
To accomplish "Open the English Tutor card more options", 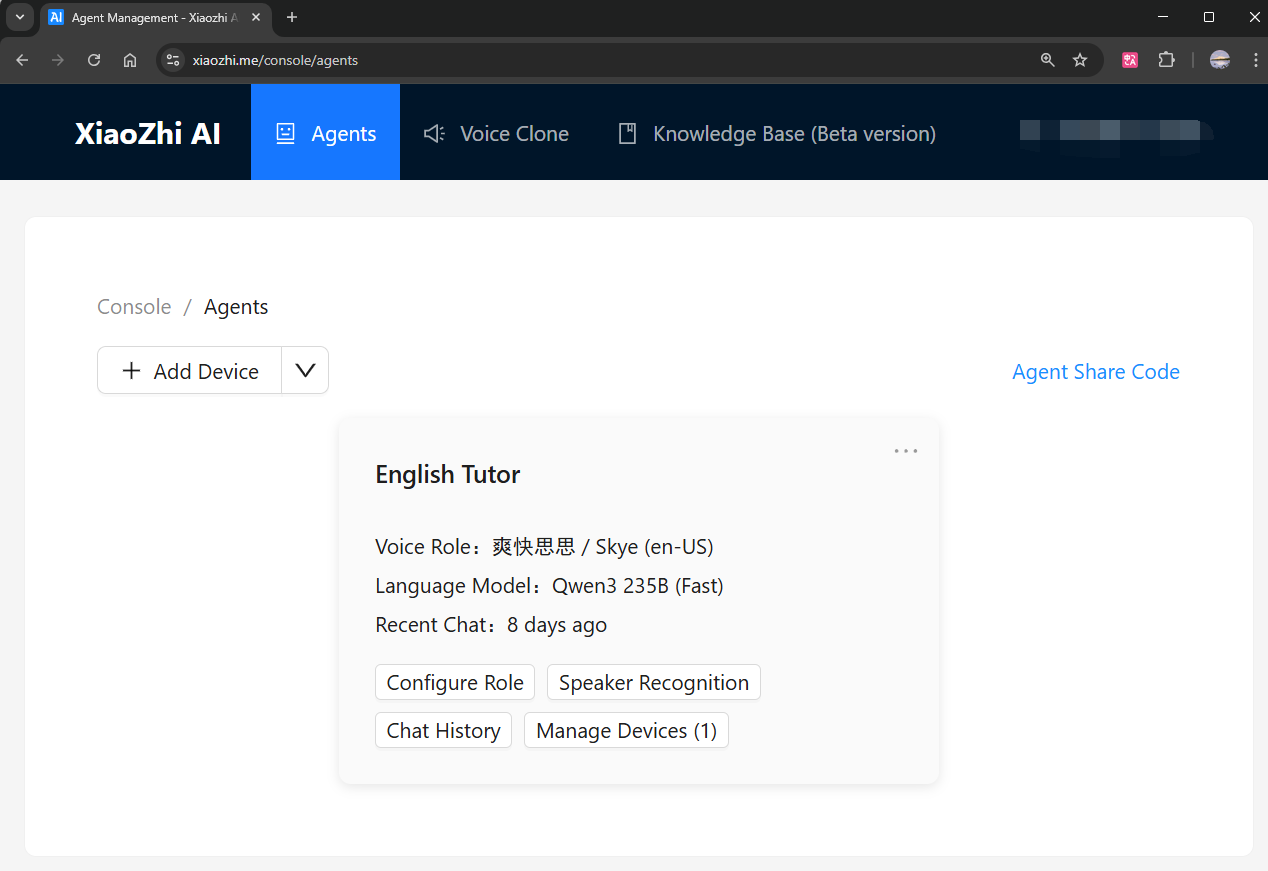I will (x=906, y=451).
